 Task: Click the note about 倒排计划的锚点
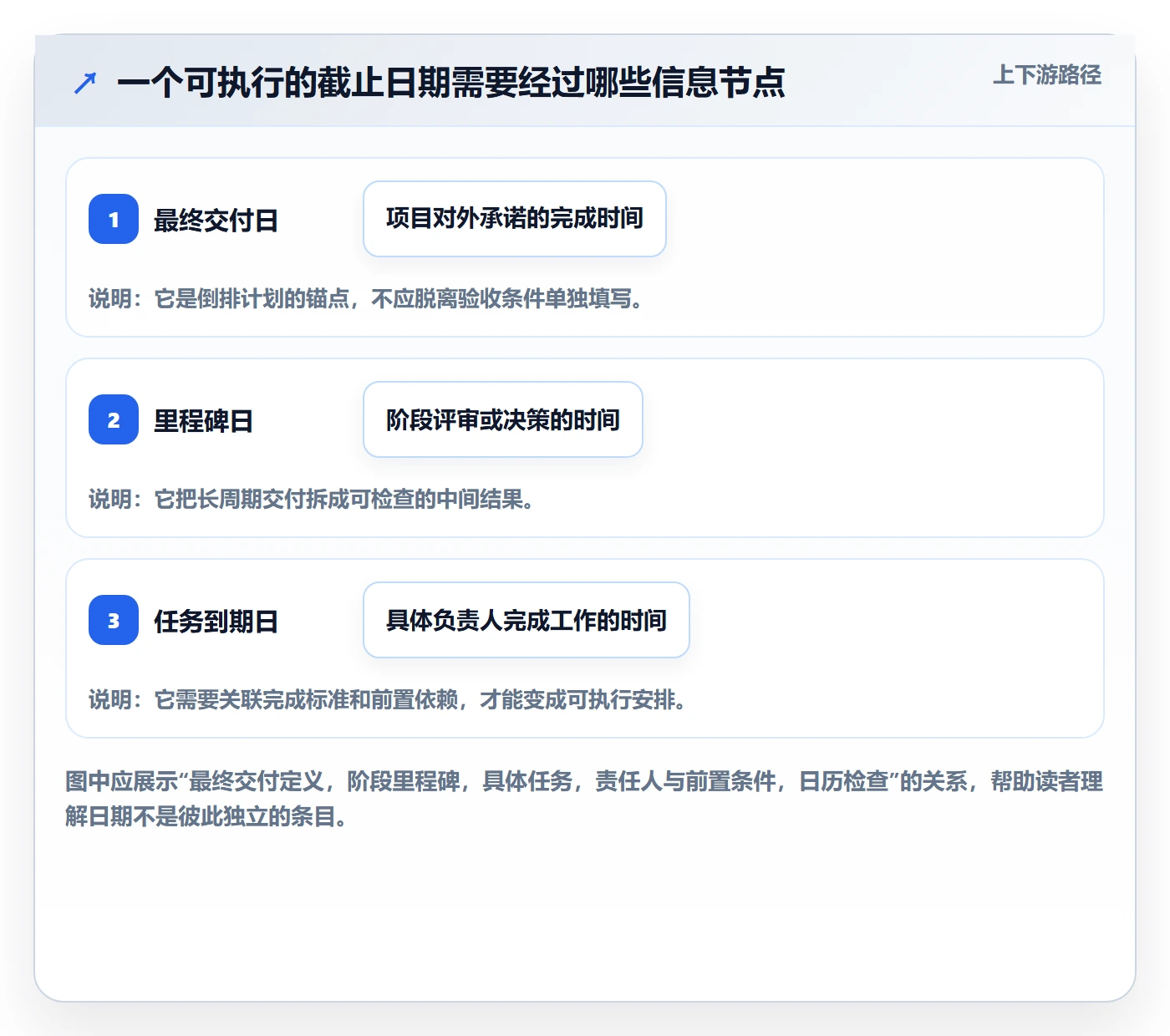click(366, 299)
